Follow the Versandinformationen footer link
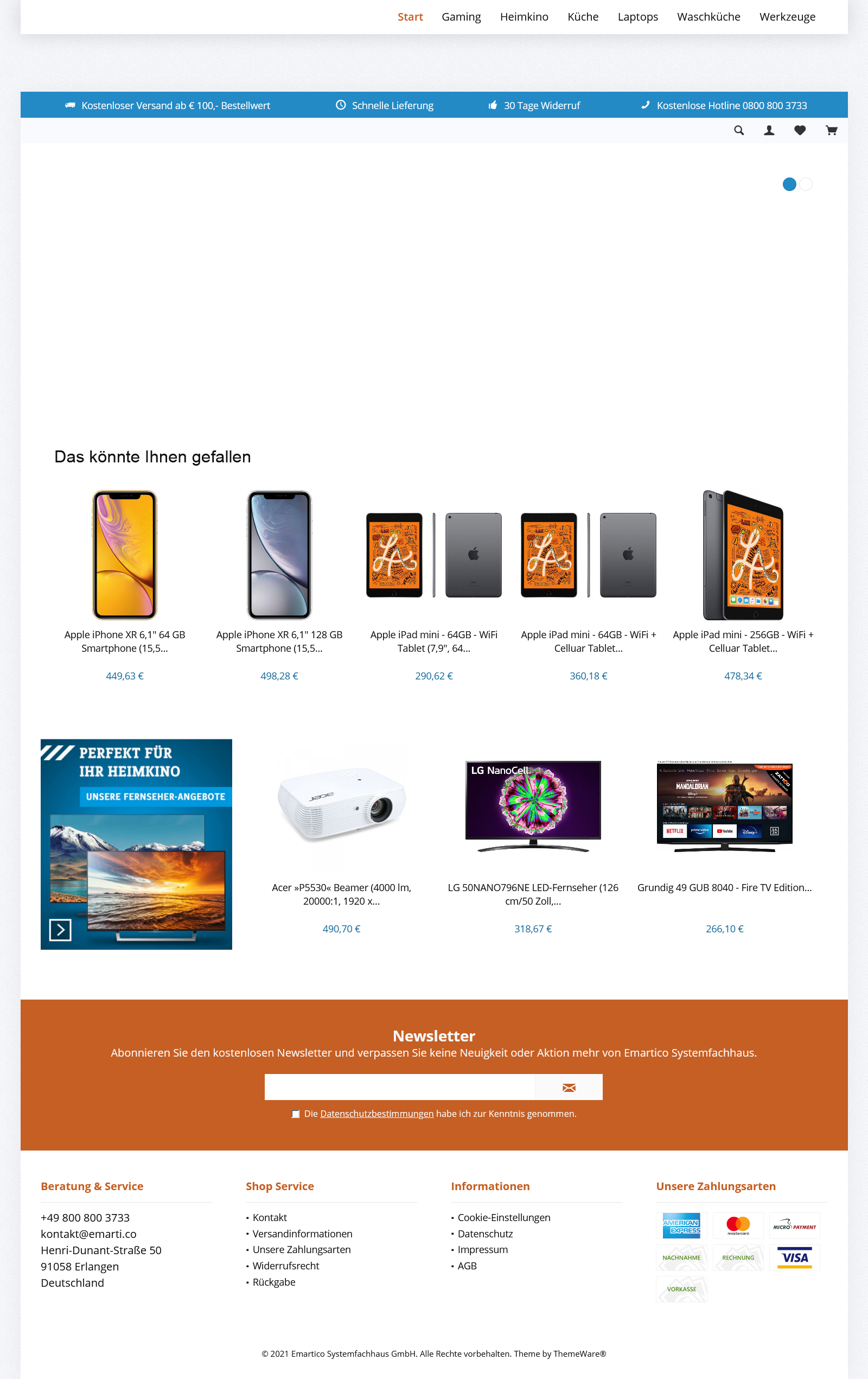This screenshot has height=1379, width=868. (302, 1234)
